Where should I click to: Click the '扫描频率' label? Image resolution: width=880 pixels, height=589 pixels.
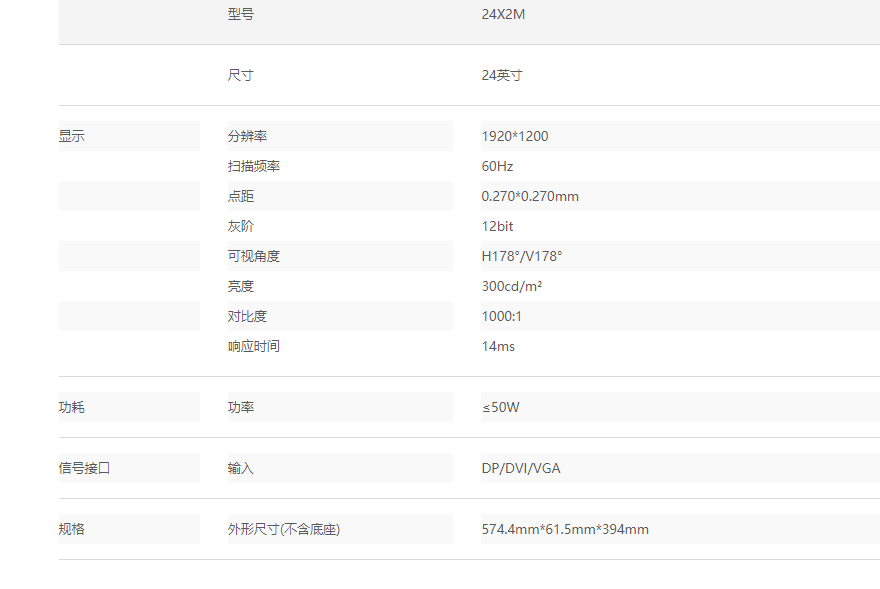254,166
